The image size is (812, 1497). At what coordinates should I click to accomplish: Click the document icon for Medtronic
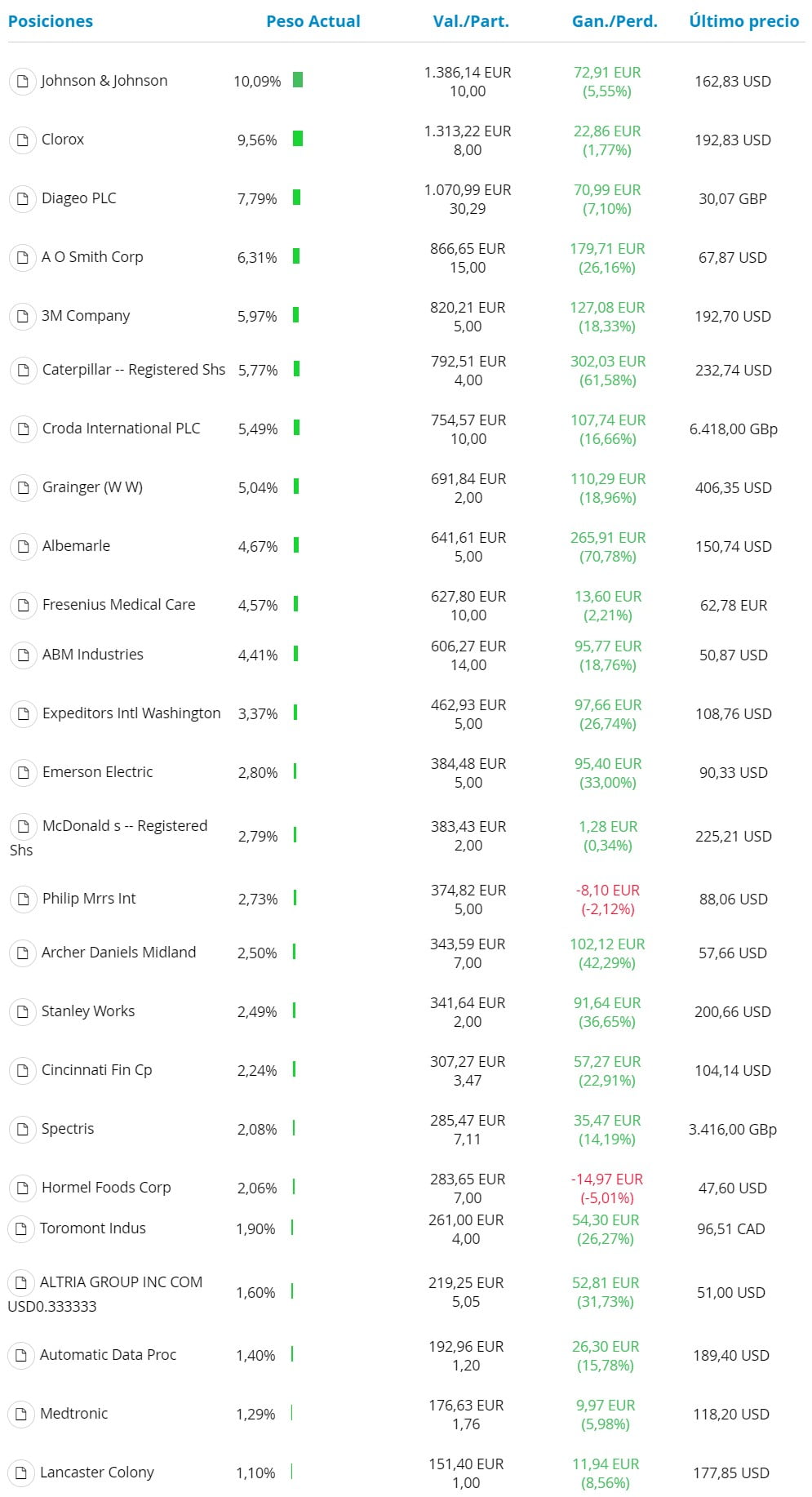(21, 1414)
